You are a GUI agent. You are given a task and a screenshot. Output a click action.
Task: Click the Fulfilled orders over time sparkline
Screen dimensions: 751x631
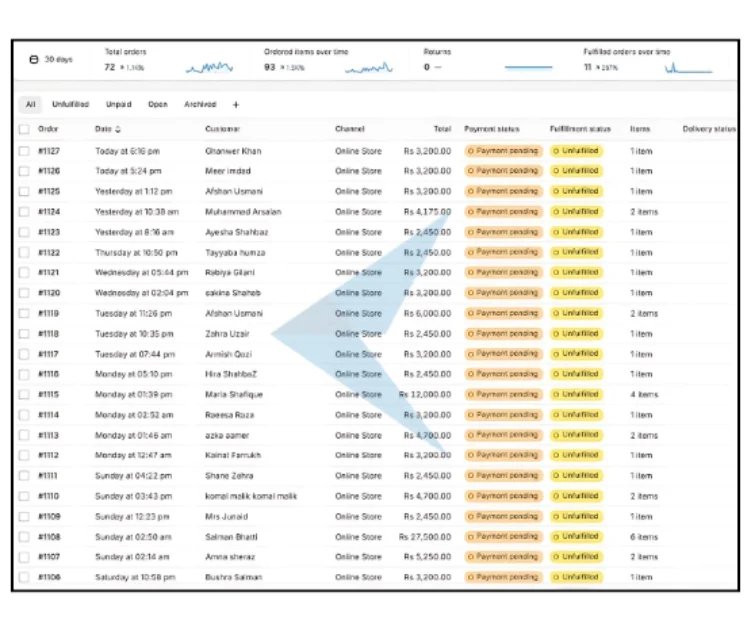click(688, 68)
